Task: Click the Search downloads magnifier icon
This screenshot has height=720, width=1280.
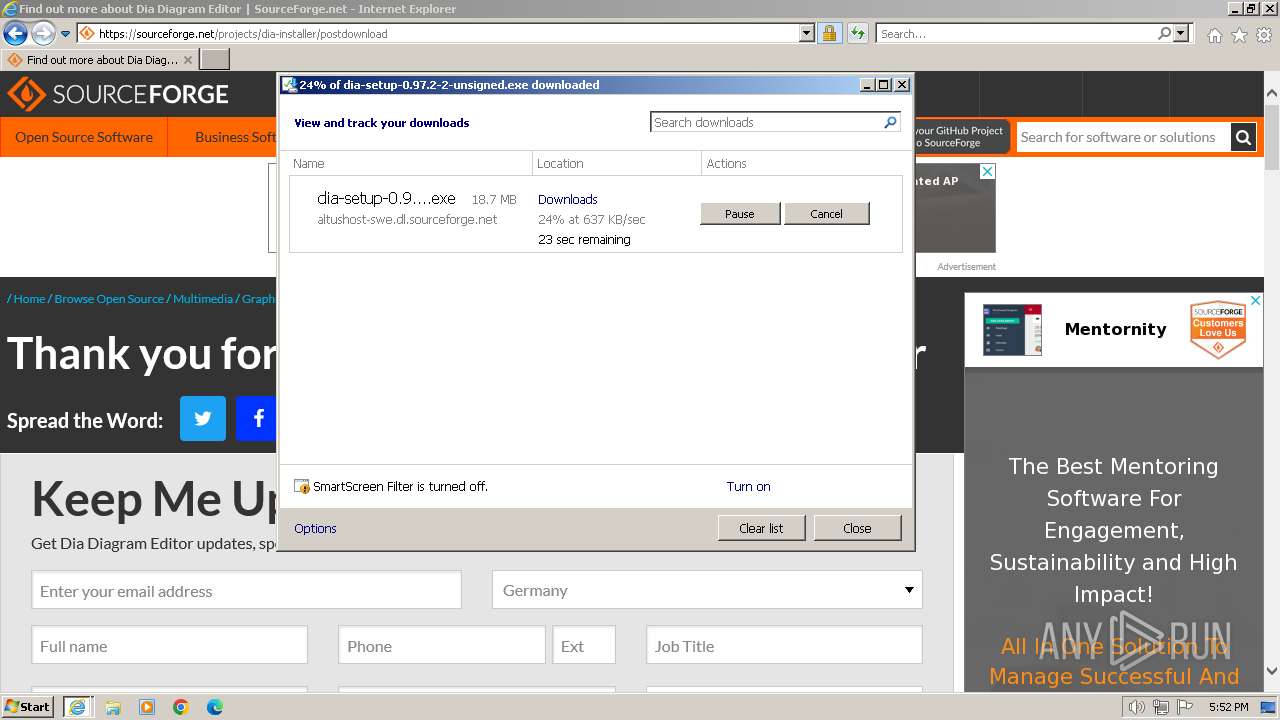Action: click(890, 122)
